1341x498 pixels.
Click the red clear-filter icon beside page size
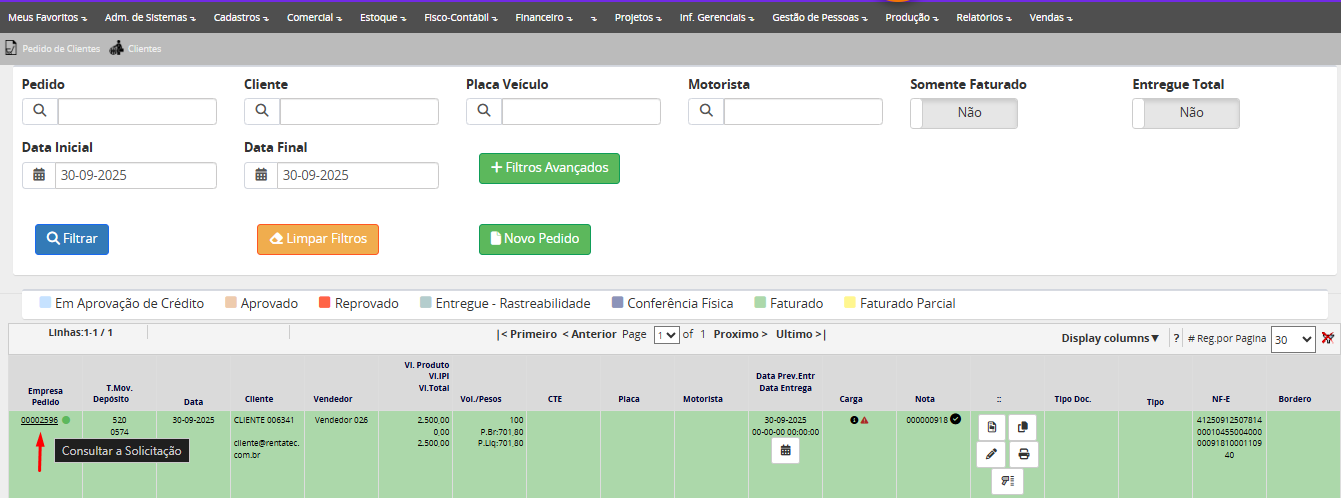point(1328,338)
